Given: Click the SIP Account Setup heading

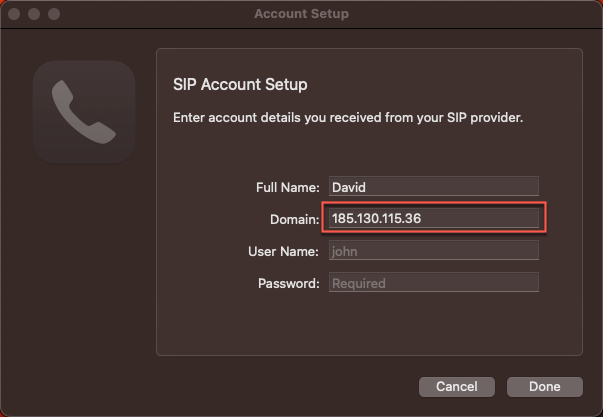Looking at the screenshot, I should point(240,84).
